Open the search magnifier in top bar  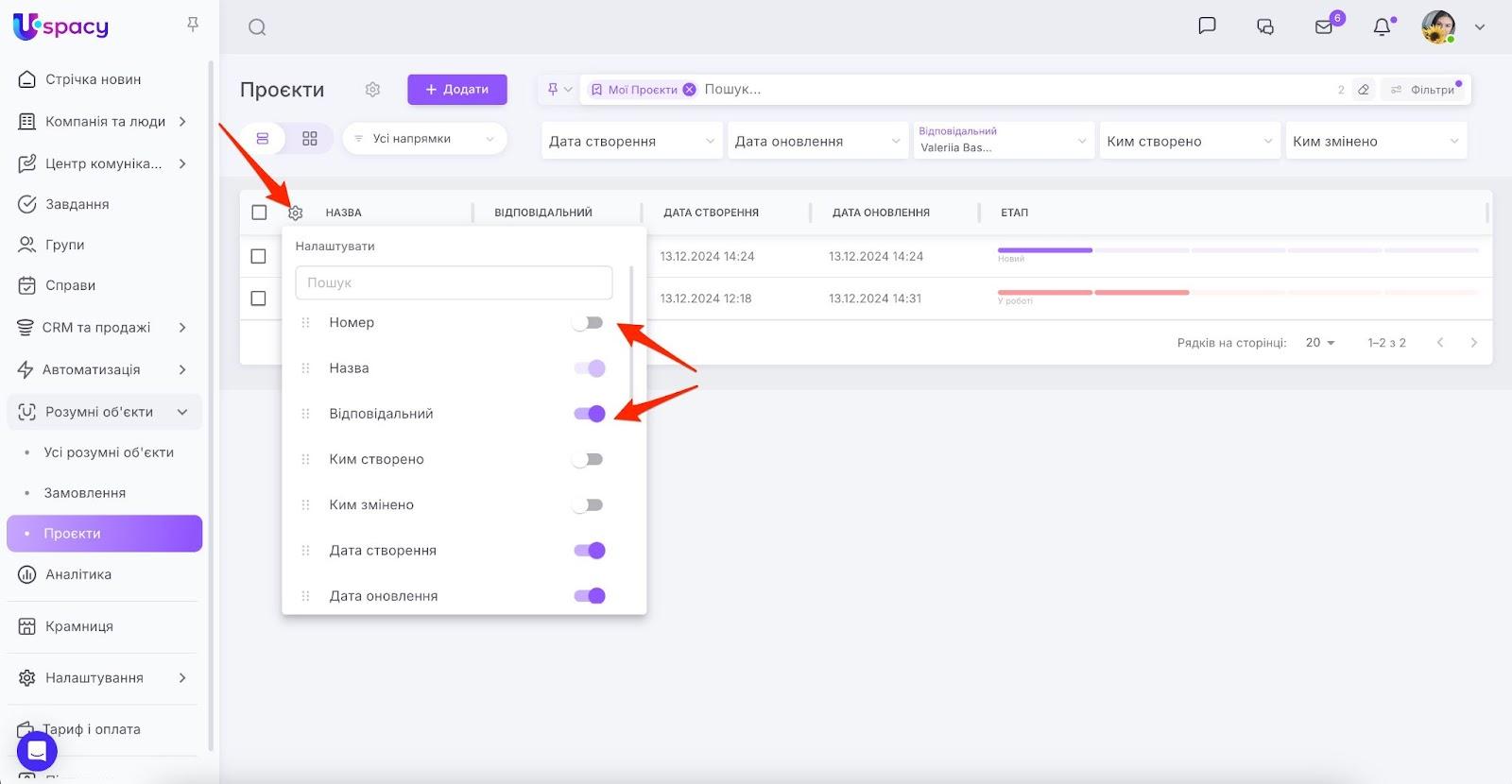point(257,27)
